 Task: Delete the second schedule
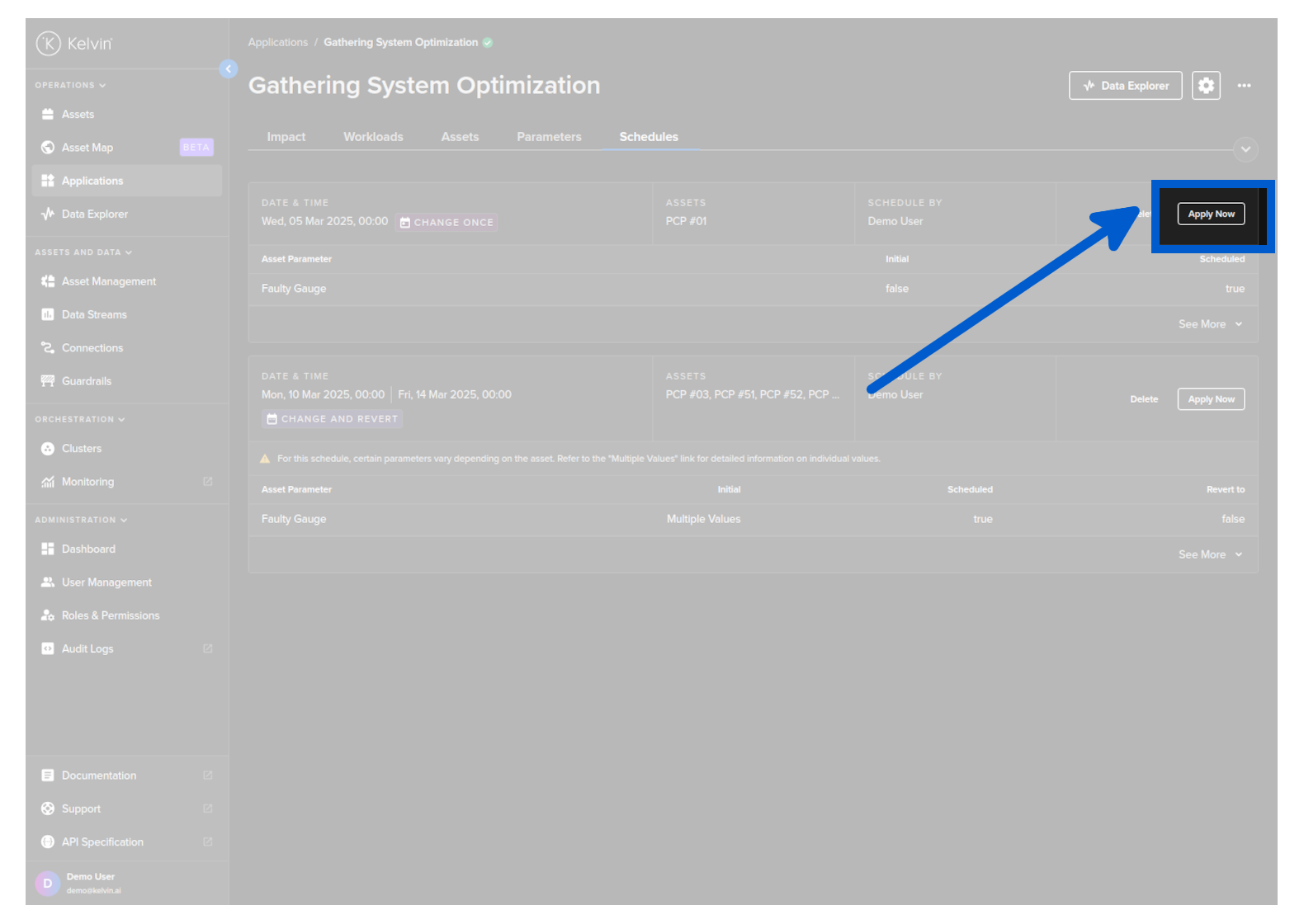tap(1144, 399)
